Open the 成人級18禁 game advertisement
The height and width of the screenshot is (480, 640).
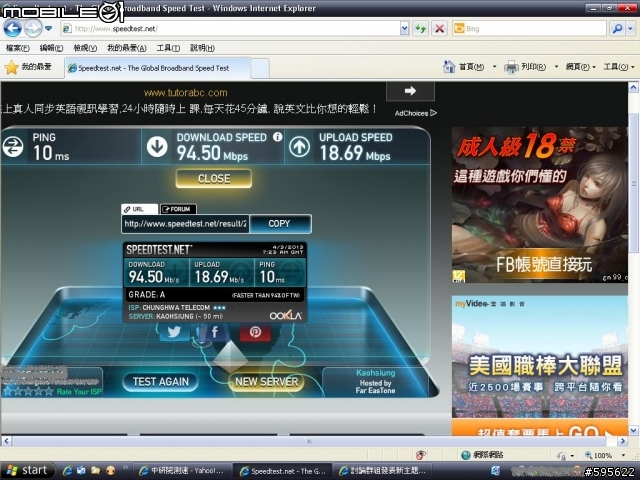coord(540,204)
